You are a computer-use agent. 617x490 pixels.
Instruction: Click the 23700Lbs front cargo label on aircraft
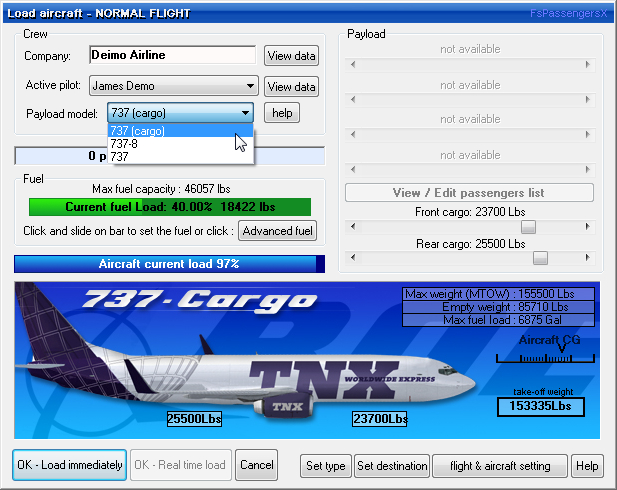380,419
